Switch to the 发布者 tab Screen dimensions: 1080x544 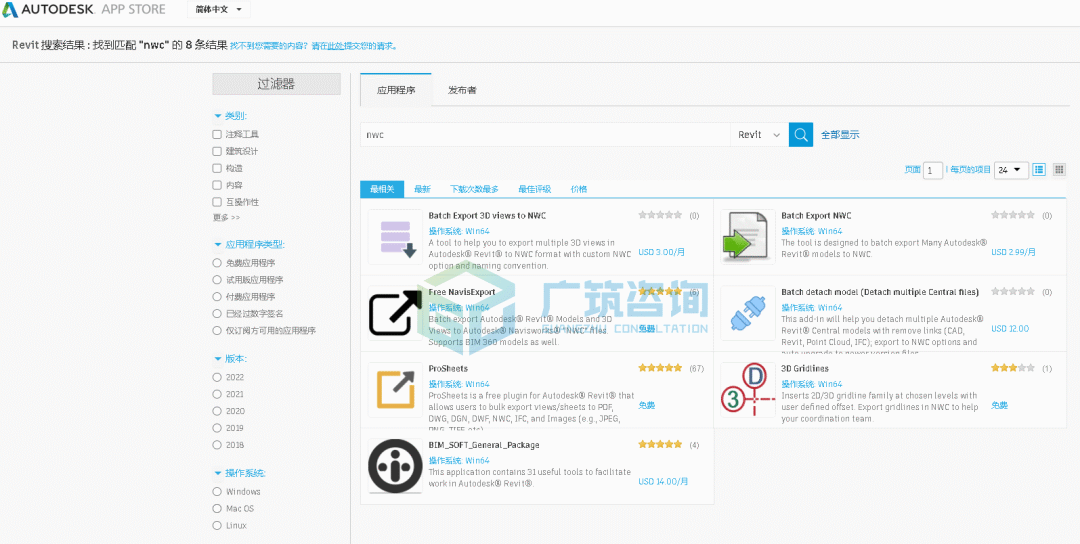[x=462, y=90]
